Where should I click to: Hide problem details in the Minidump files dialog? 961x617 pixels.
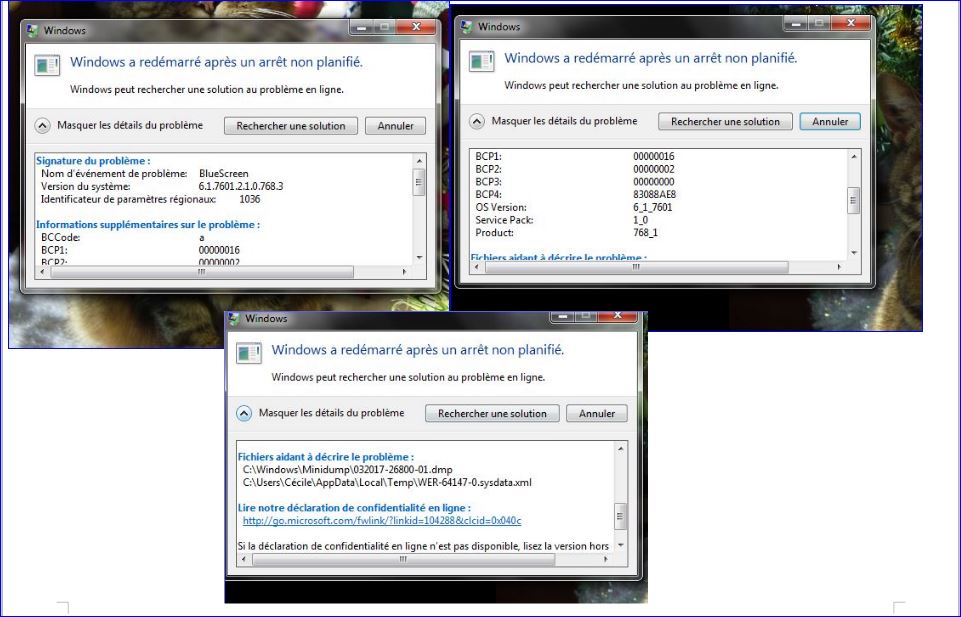pyautogui.click(x=244, y=413)
